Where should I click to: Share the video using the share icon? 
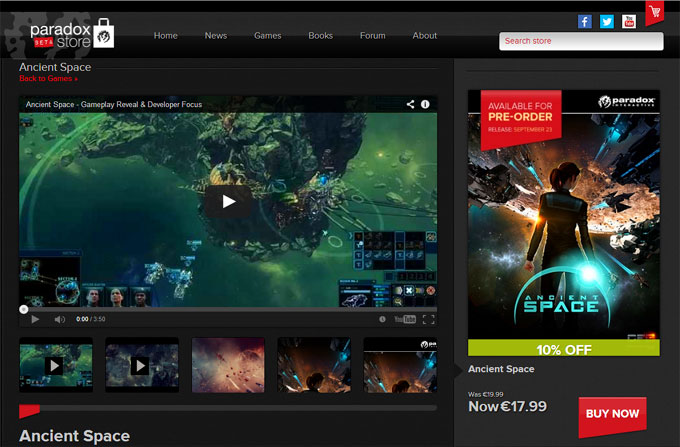pos(410,104)
